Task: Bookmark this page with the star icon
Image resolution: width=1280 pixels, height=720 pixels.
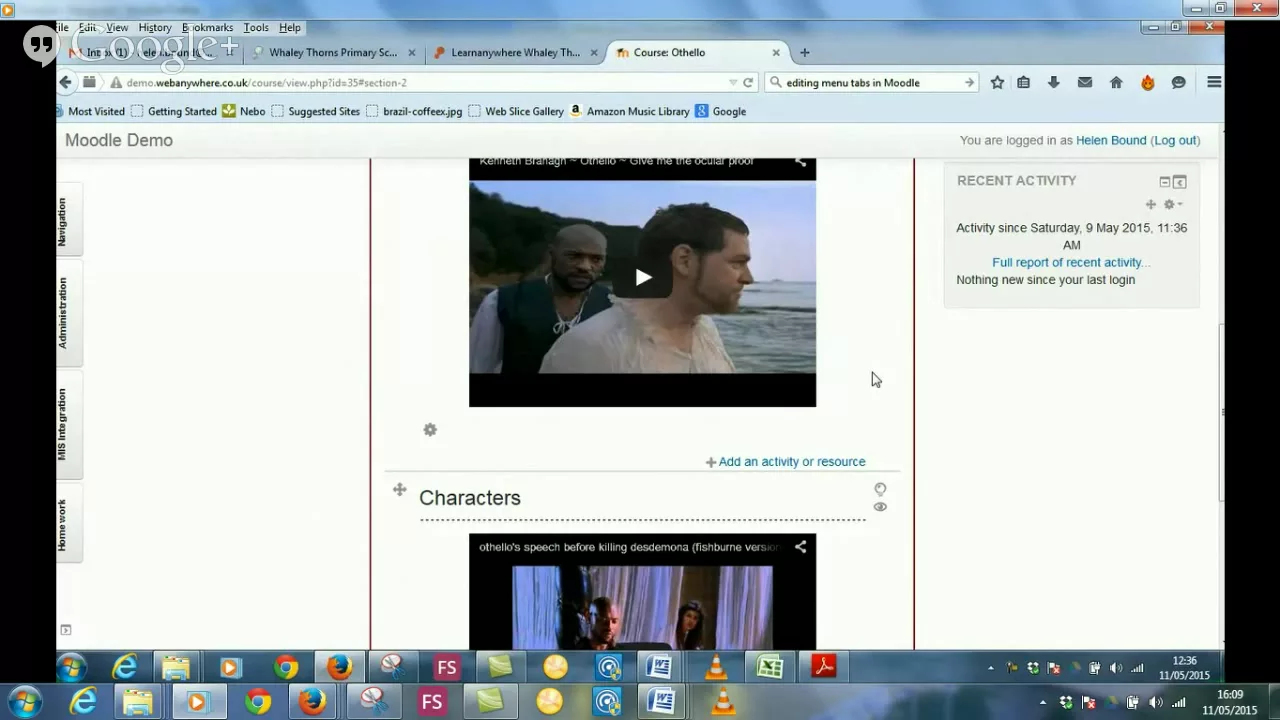Action: [x=997, y=83]
